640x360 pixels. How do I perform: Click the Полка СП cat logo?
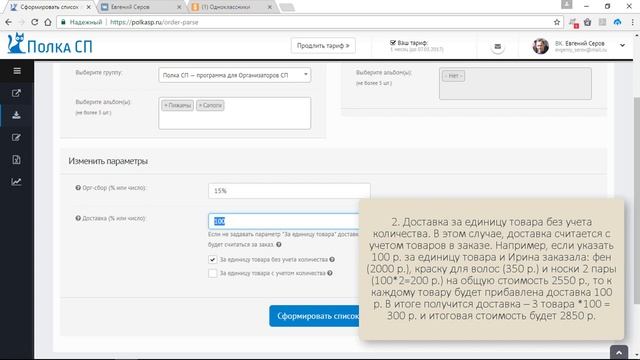pyautogui.click(x=50, y=44)
